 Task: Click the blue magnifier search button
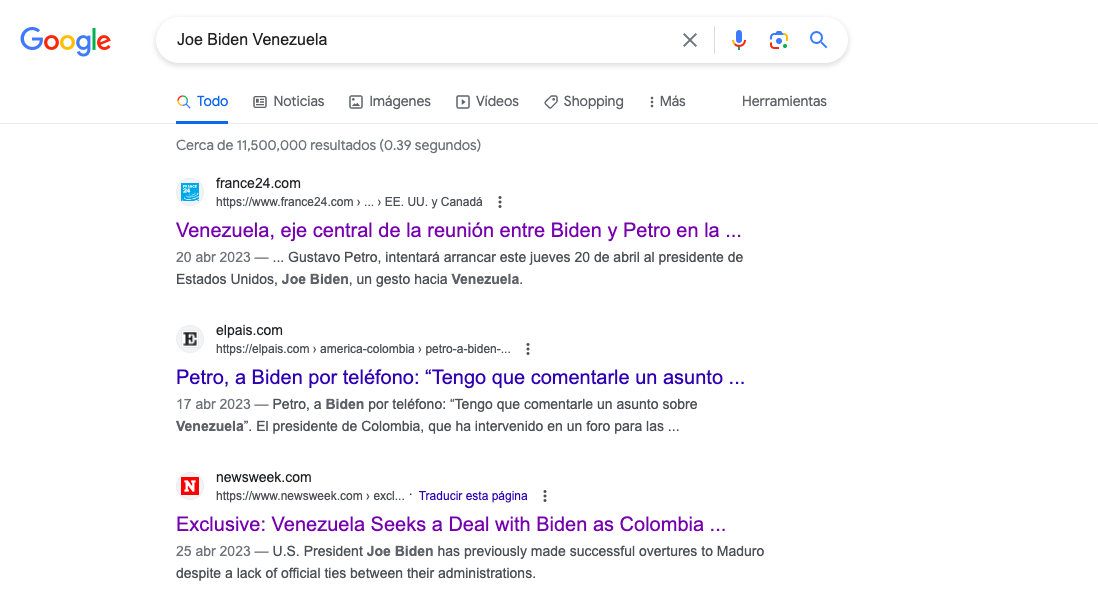click(818, 40)
